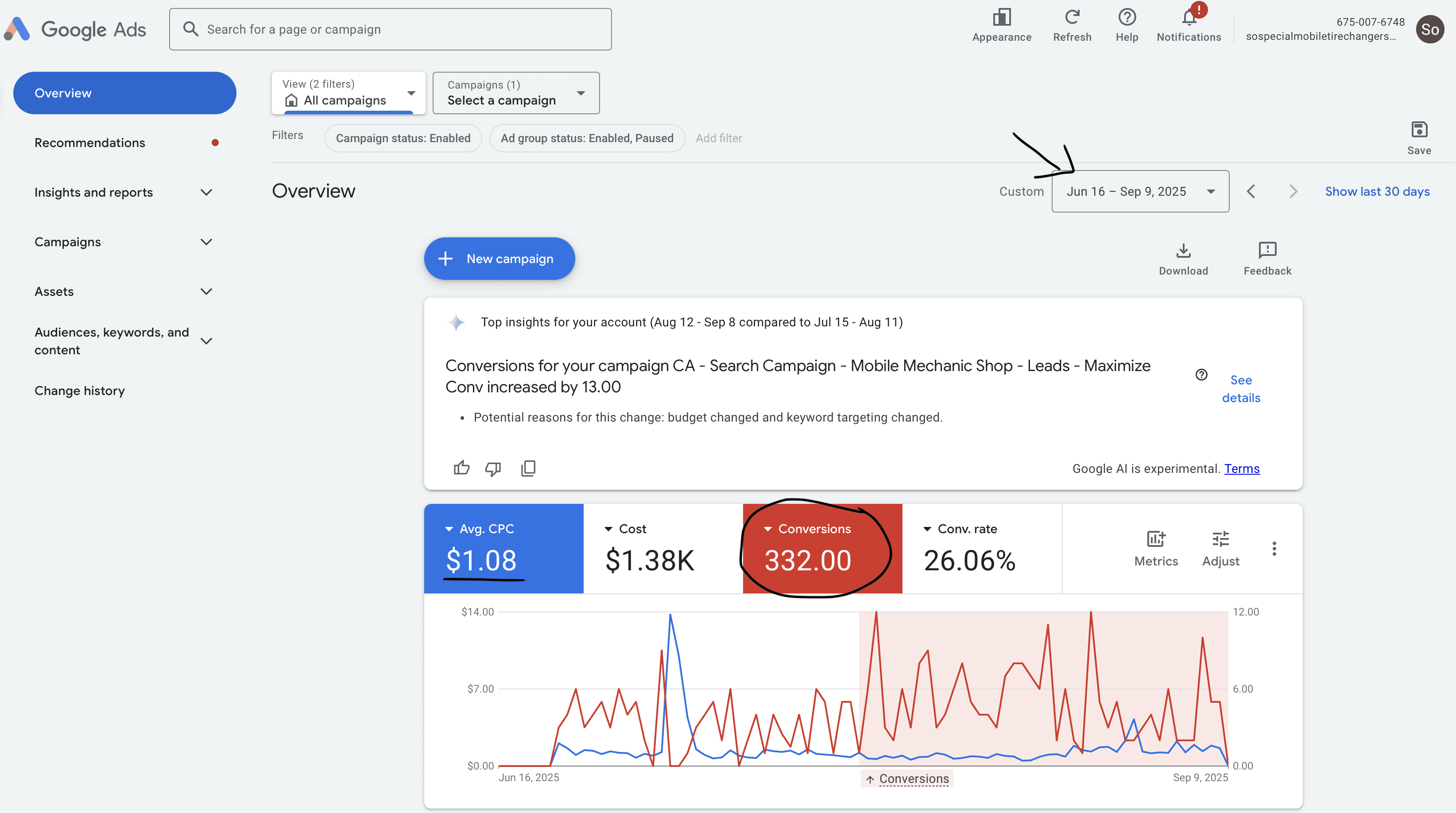
Task: Open Select a campaign dropdown
Action: coord(515,93)
